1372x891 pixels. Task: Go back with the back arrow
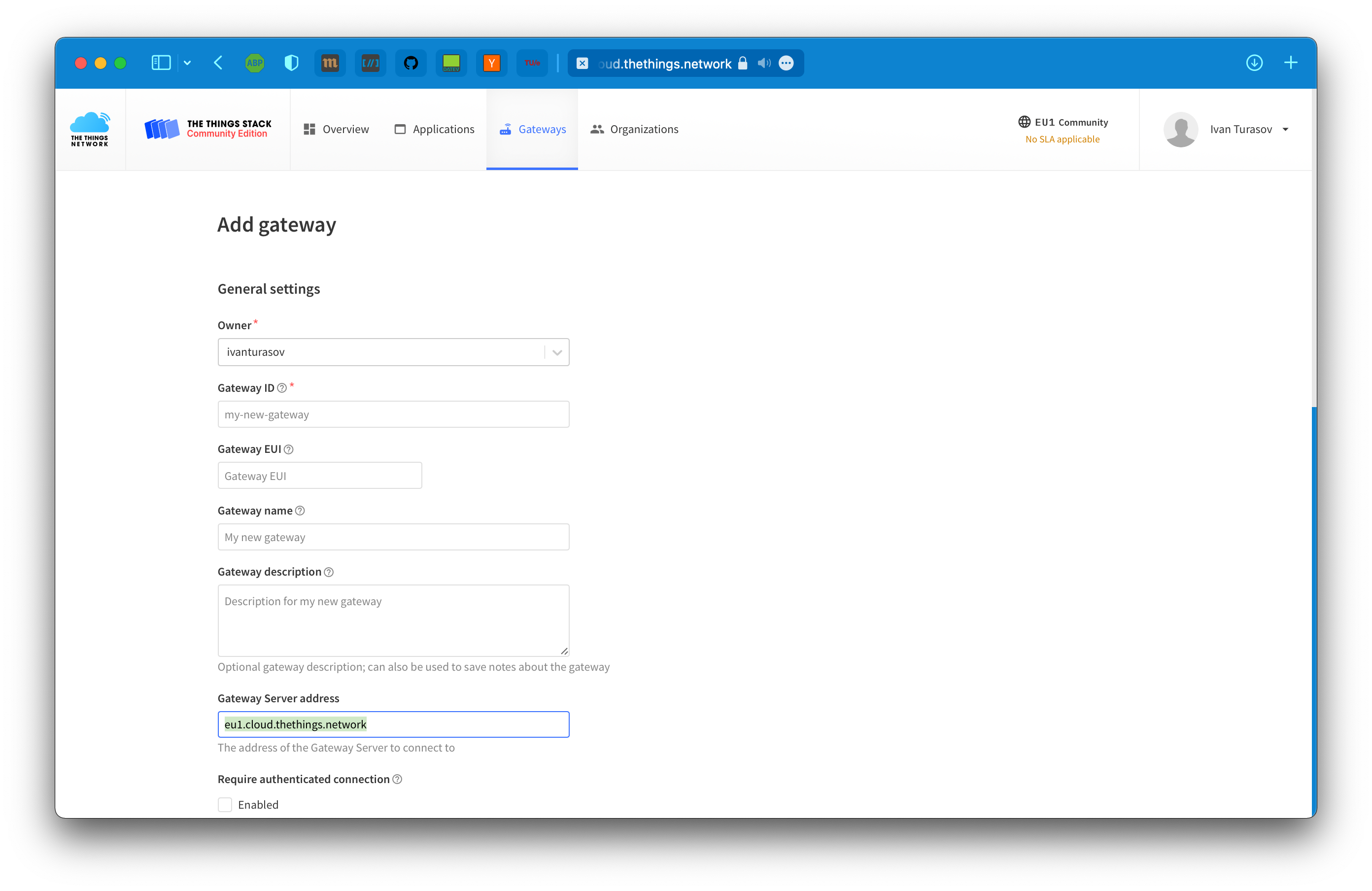[x=218, y=63]
